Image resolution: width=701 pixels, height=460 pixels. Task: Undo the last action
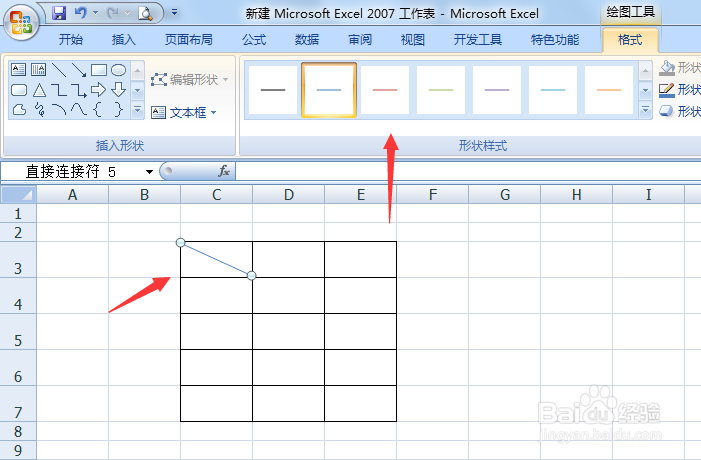[80, 13]
